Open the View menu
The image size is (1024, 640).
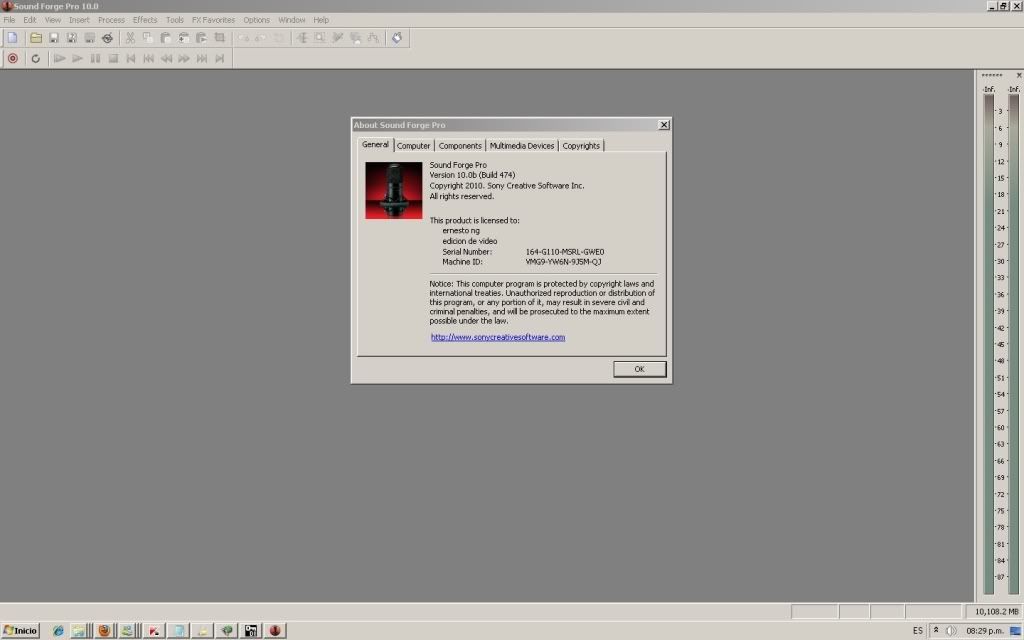click(x=53, y=20)
